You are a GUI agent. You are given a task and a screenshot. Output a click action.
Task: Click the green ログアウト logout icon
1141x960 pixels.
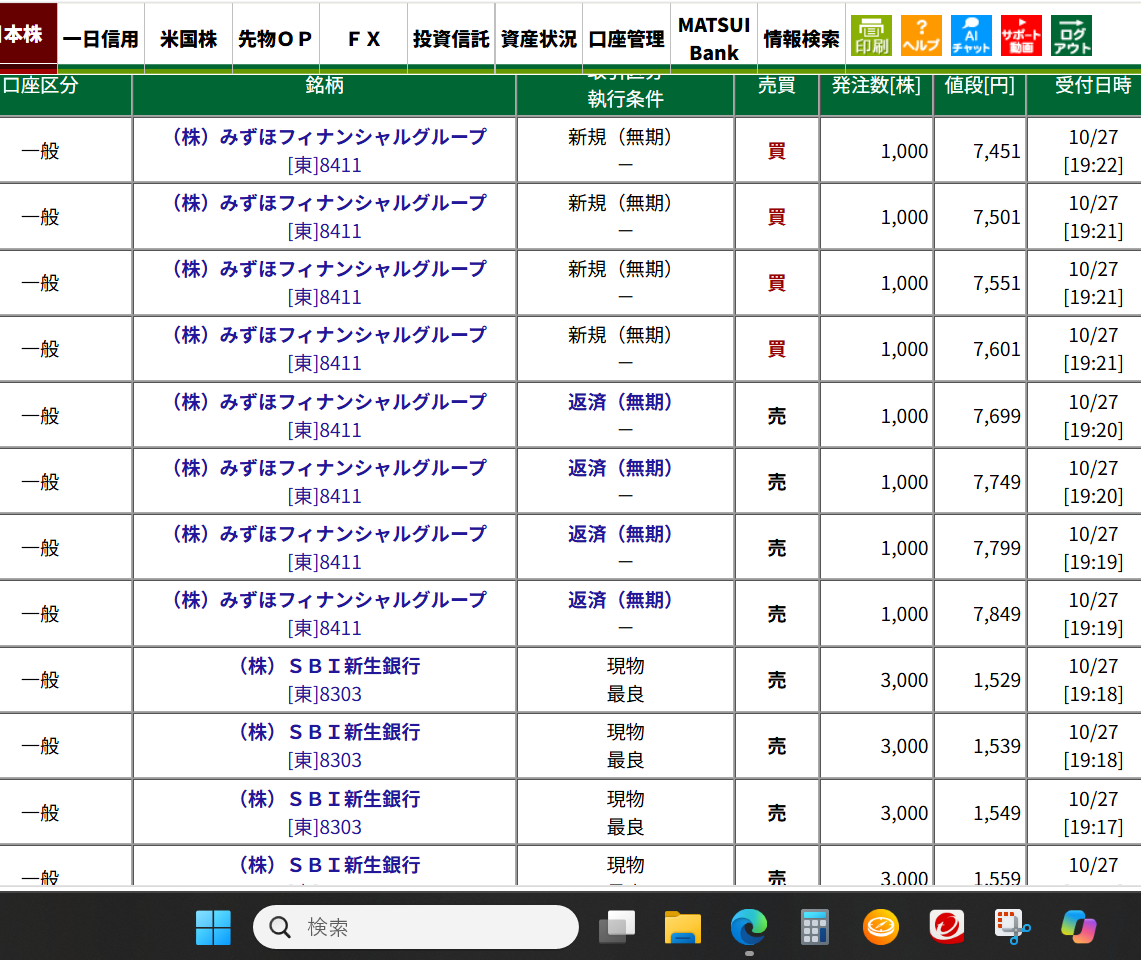coord(1072,36)
